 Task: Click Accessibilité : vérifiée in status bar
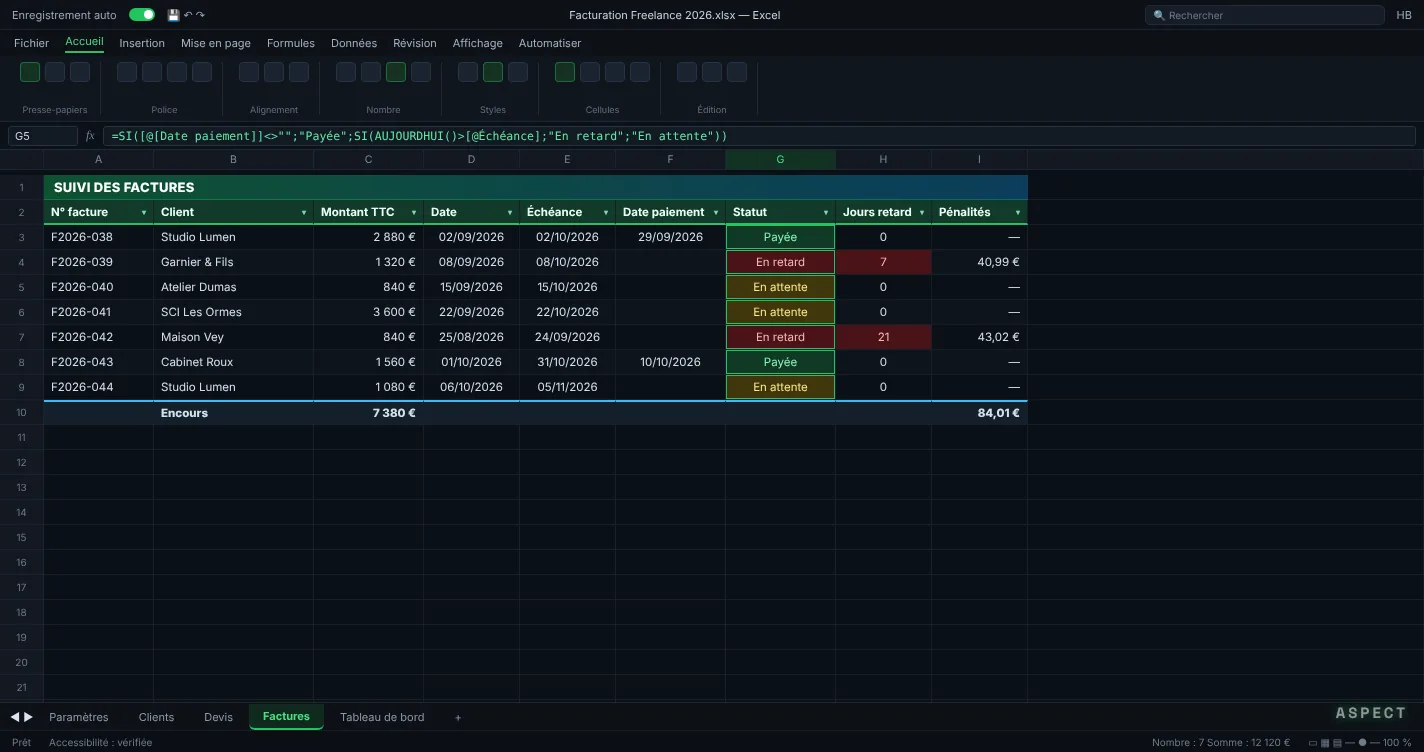[x=101, y=743]
